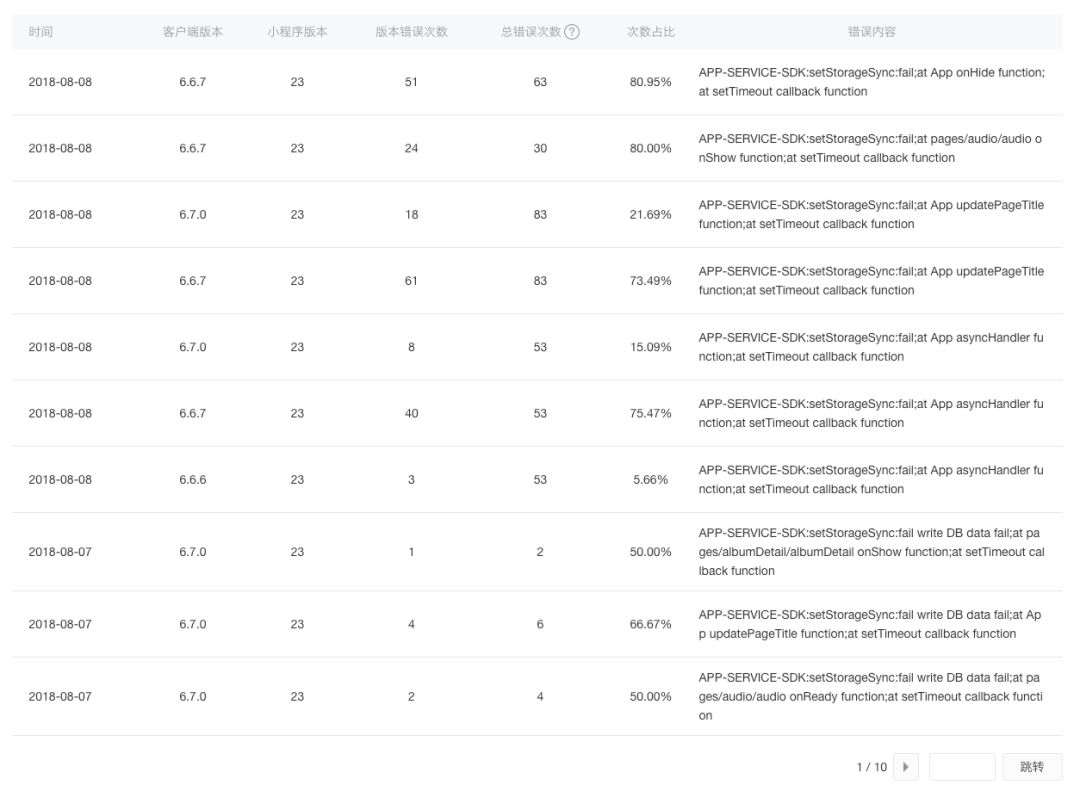The width and height of the screenshot is (1080, 791).
Task: Click the 次数占比 column header
Action: coord(651,32)
